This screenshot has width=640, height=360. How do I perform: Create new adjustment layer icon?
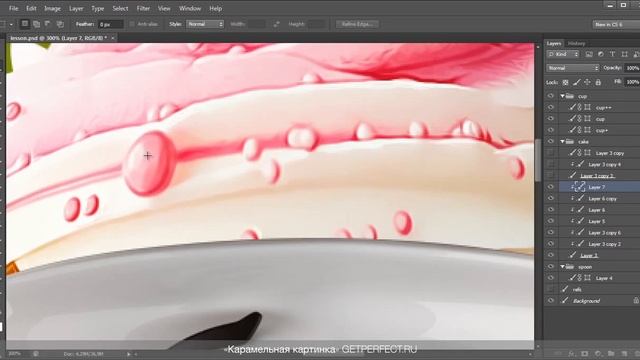pyautogui.click(x=598, y=353)
